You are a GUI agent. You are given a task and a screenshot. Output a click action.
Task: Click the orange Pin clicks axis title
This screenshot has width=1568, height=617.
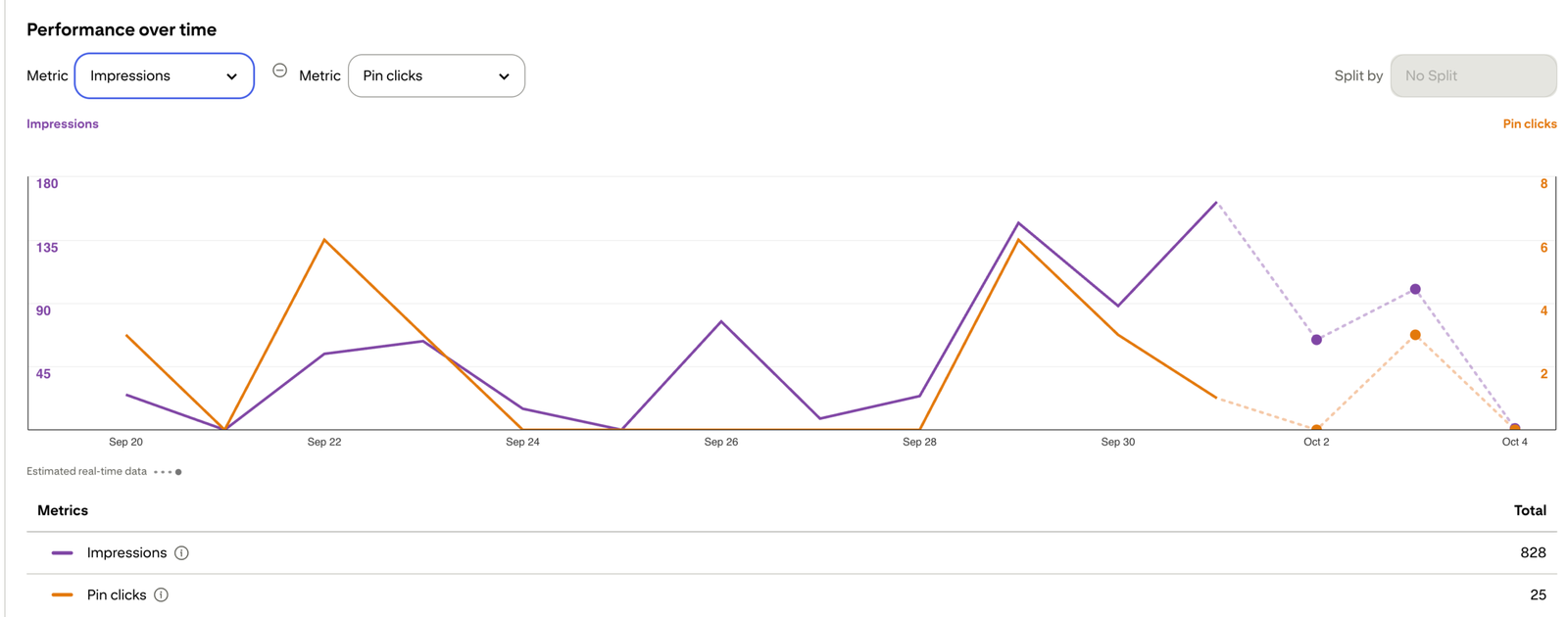coord(1530,124)
